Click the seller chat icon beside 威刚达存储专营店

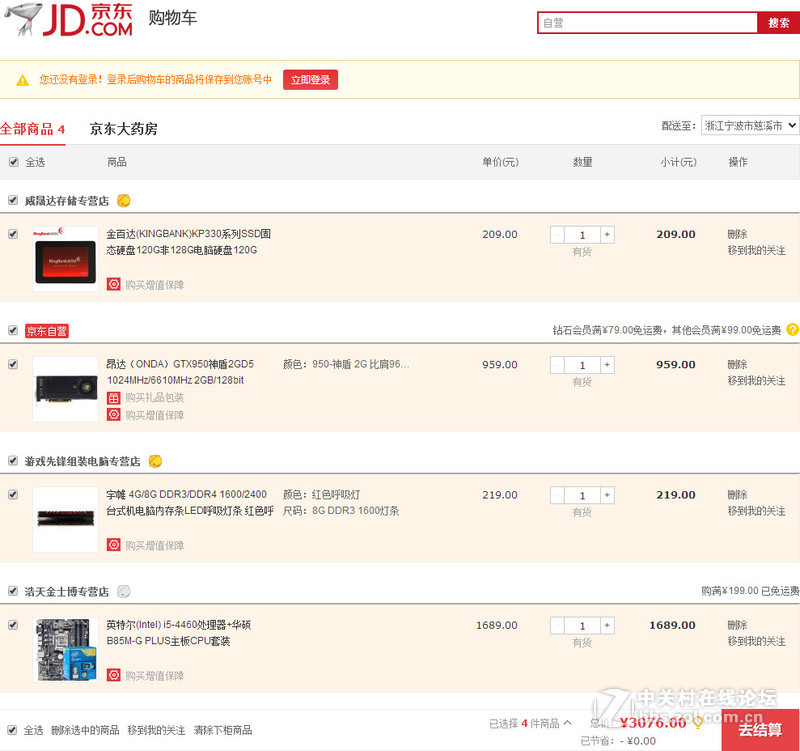pyautogui.click(x=123, y=201)
